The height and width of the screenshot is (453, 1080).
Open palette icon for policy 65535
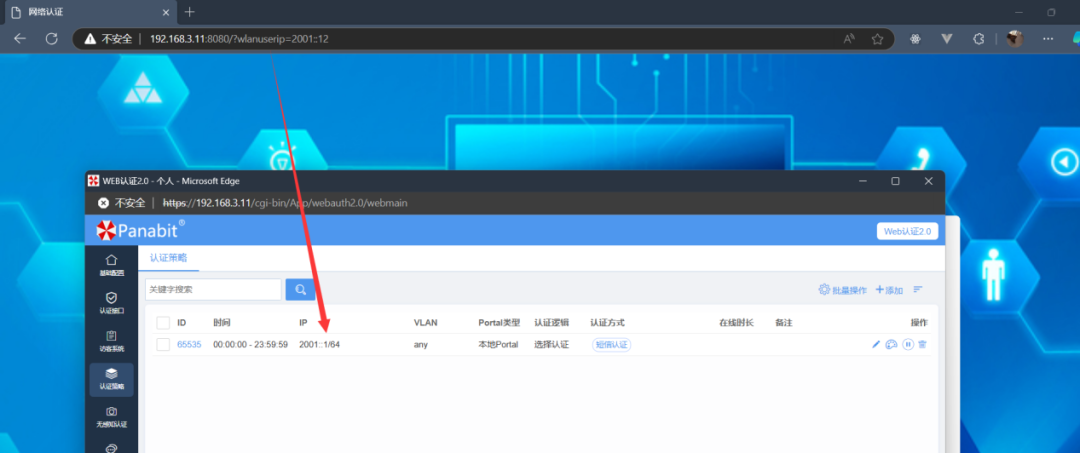(891, 344)
